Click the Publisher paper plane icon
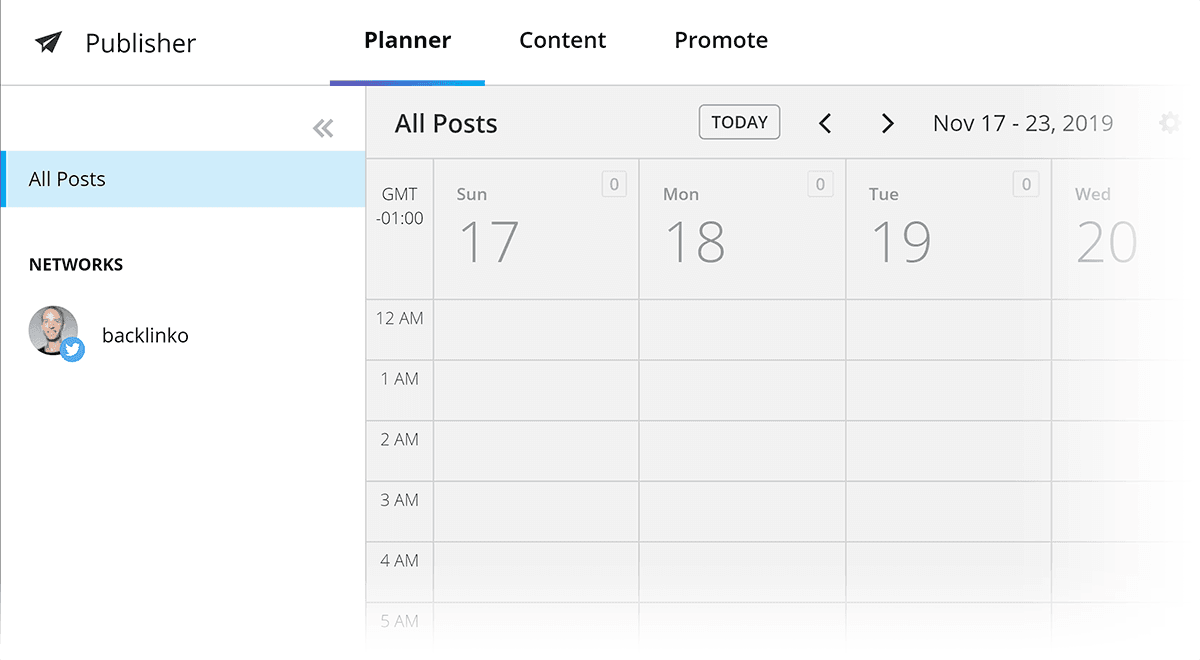This screenshot has width=1200, height=660. (x=48, y=42)
